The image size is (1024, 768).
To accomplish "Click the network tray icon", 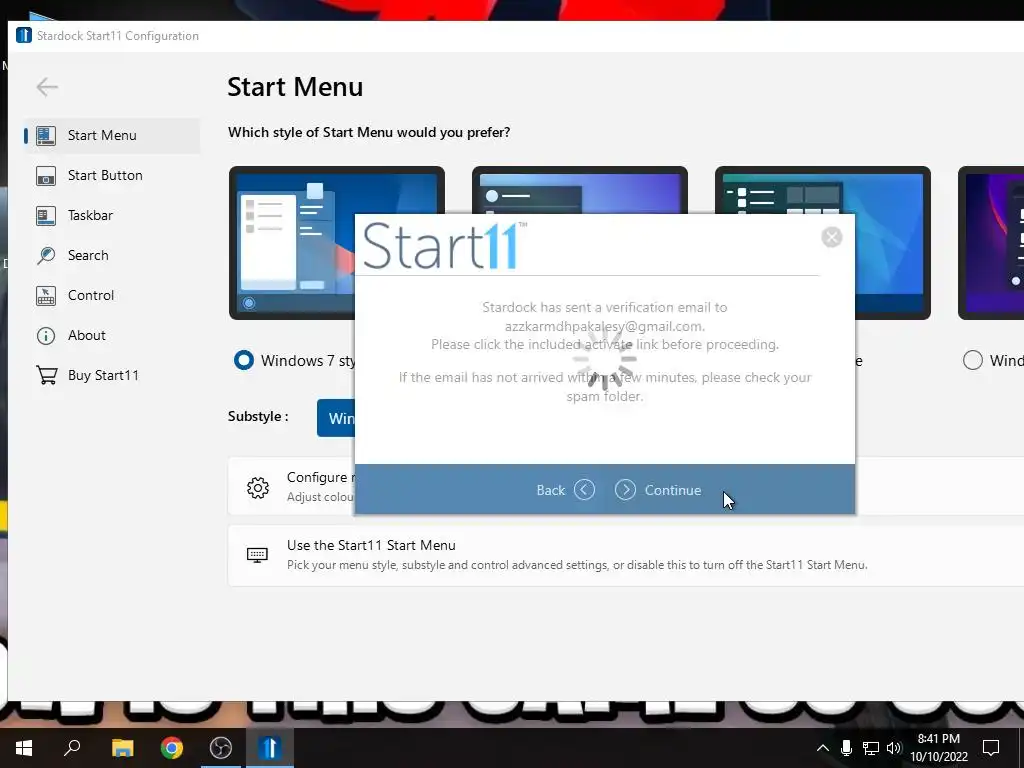I will click(x=871, y=748).
